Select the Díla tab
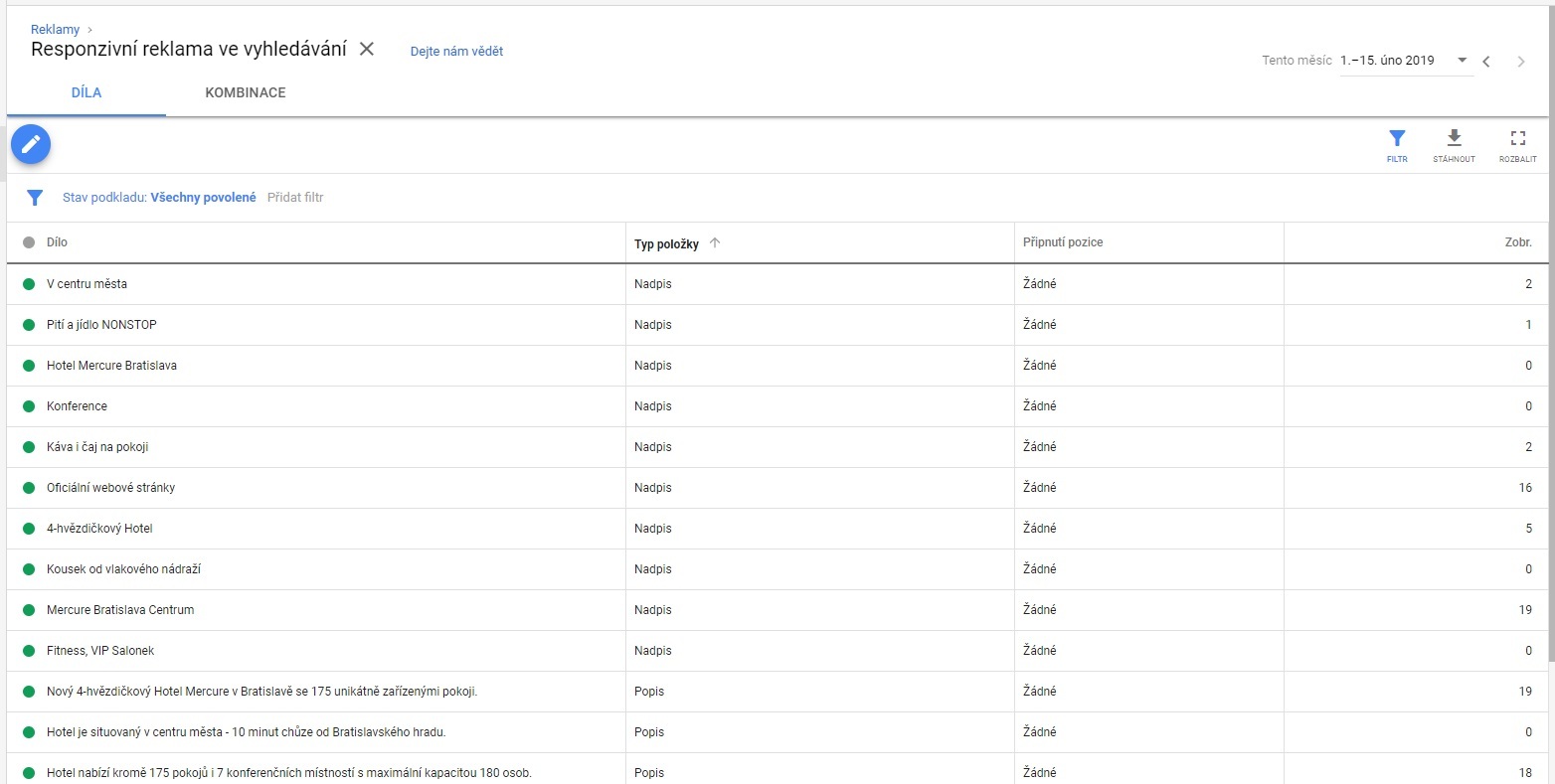 (x=86, y=92)
